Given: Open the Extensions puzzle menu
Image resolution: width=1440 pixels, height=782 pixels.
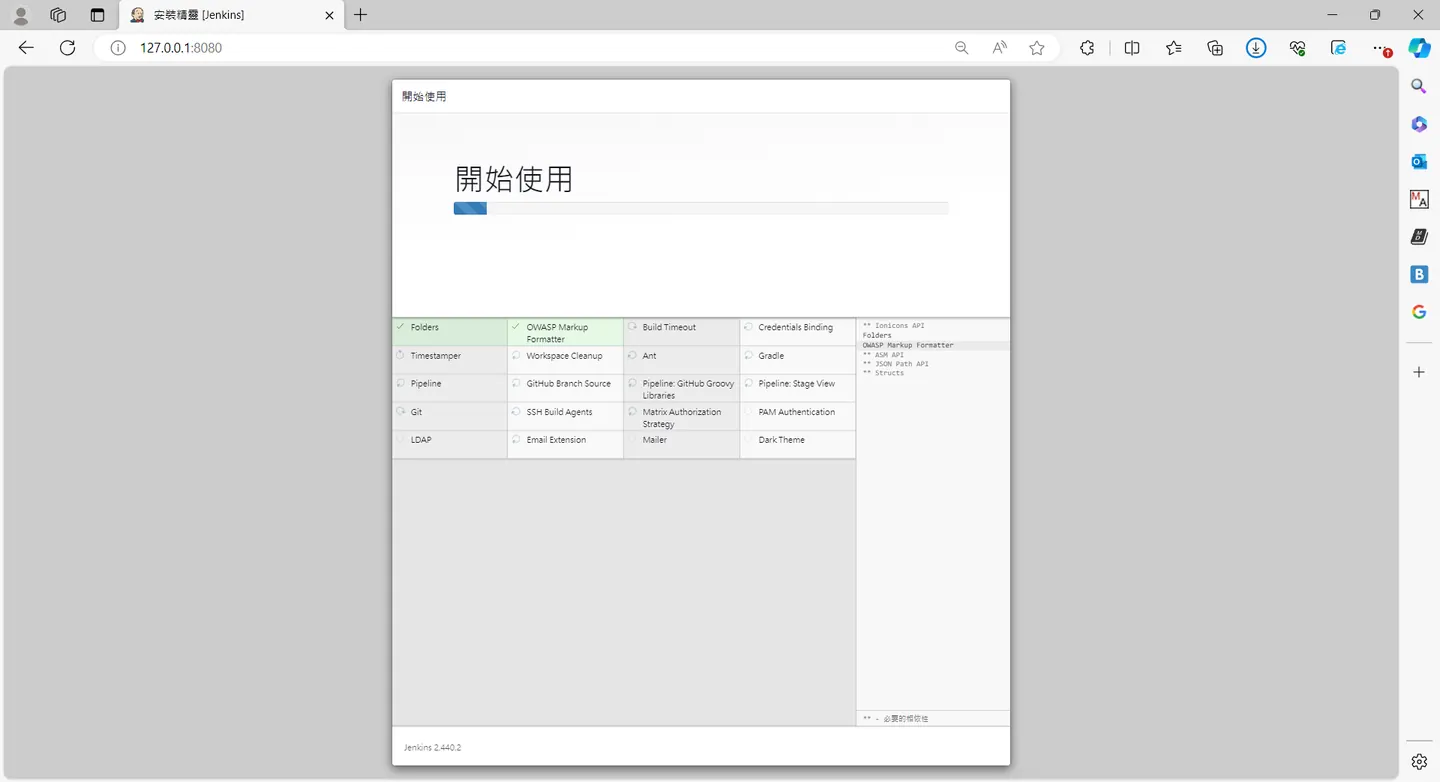Looking at the screenshot, I should [x=1087, y=47].
